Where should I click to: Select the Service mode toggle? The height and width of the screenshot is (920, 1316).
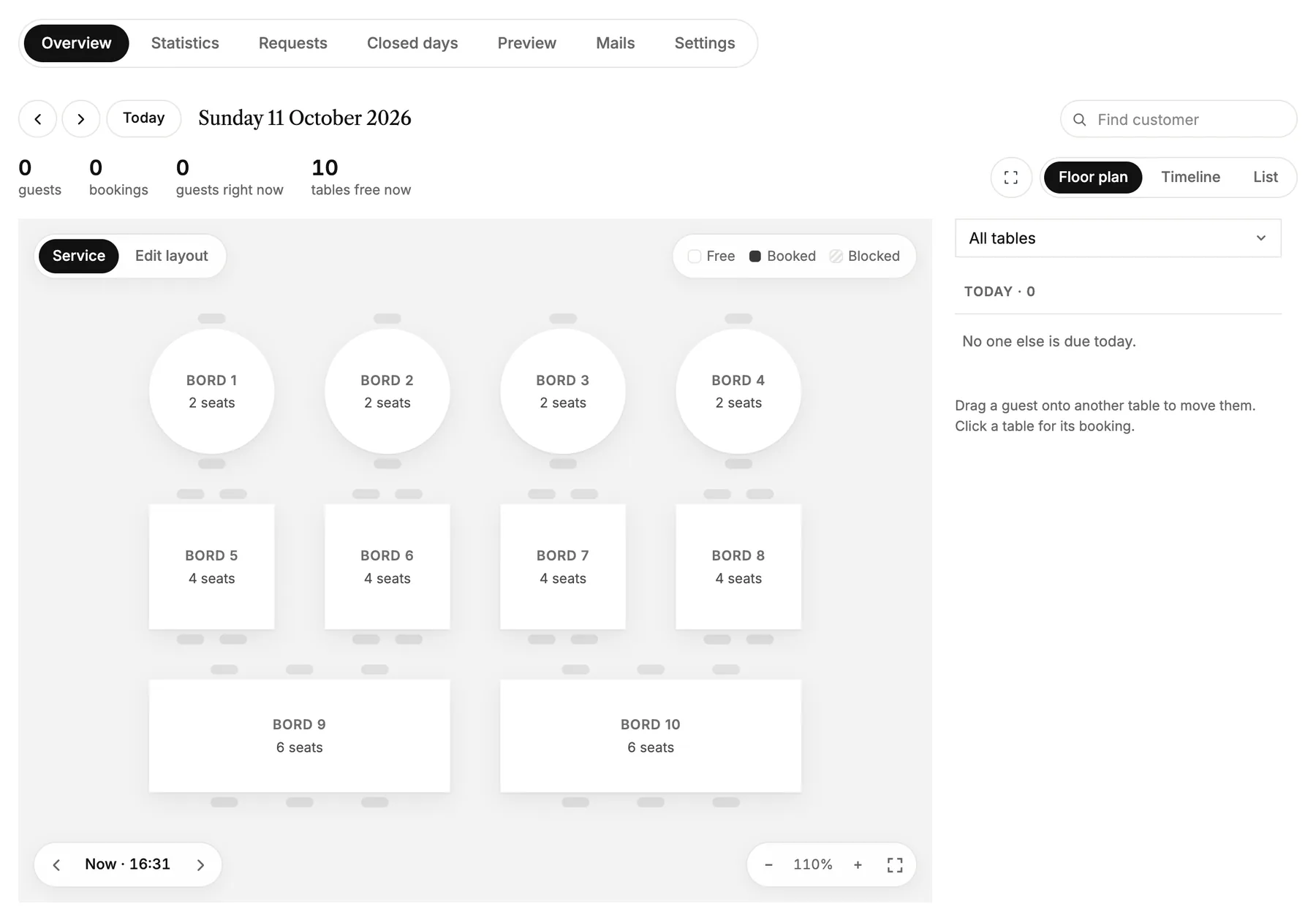[79, 256]
